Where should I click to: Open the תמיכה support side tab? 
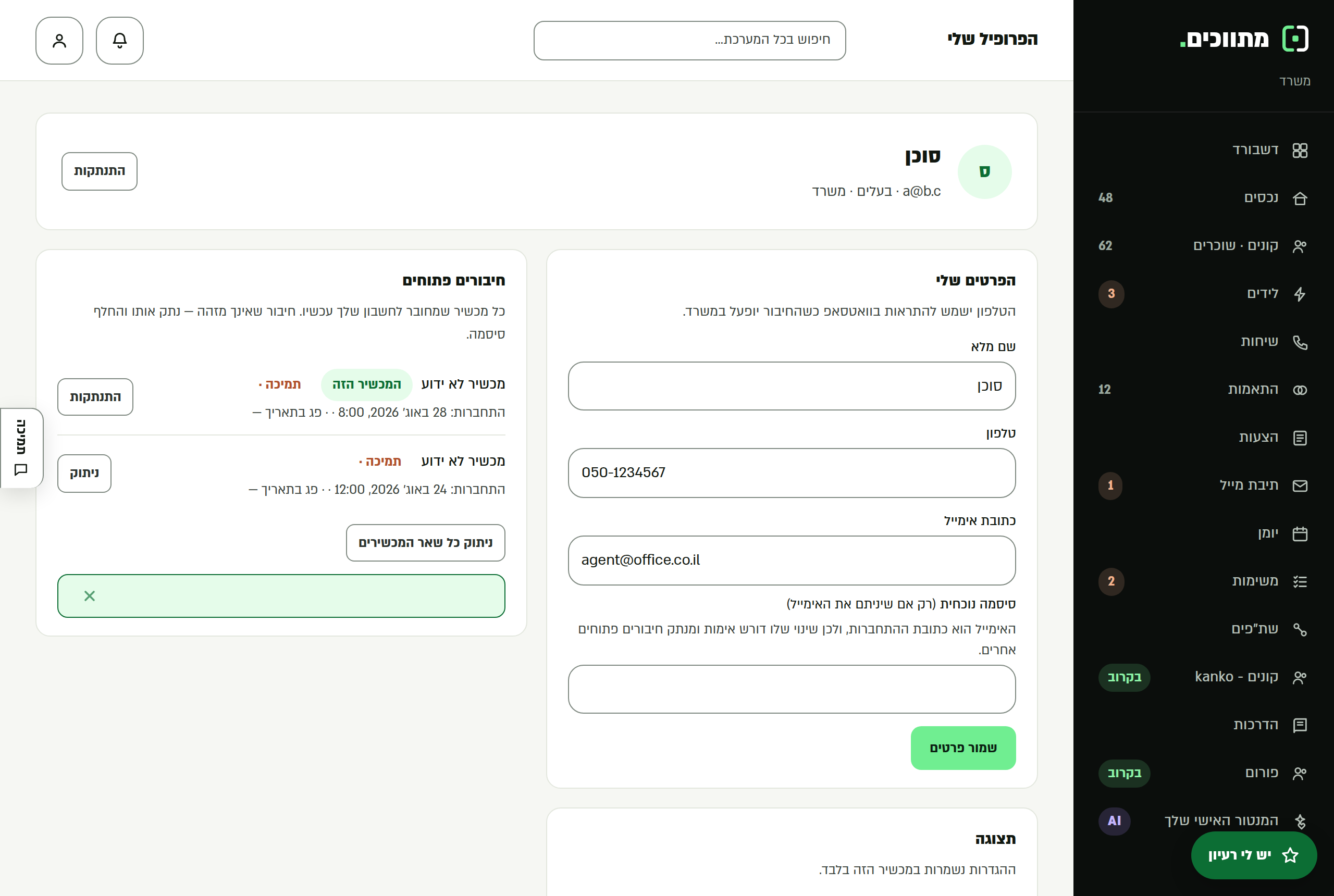(x=22, y=448)
